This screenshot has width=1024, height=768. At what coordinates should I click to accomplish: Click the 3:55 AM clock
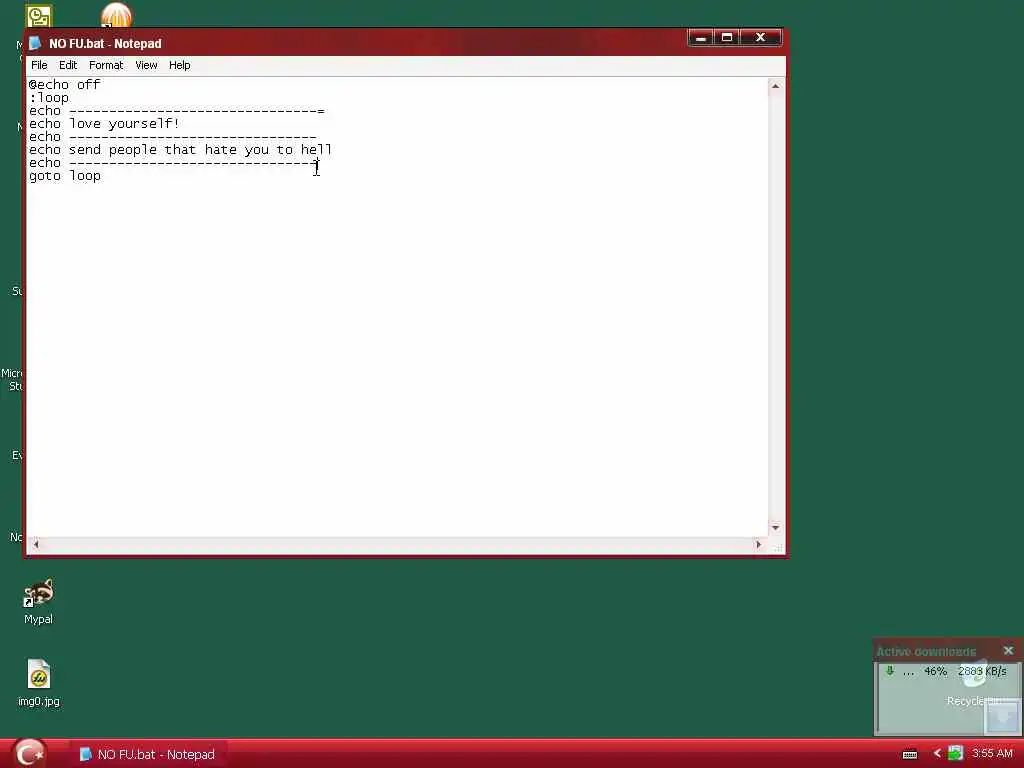(x=992, y=754)
